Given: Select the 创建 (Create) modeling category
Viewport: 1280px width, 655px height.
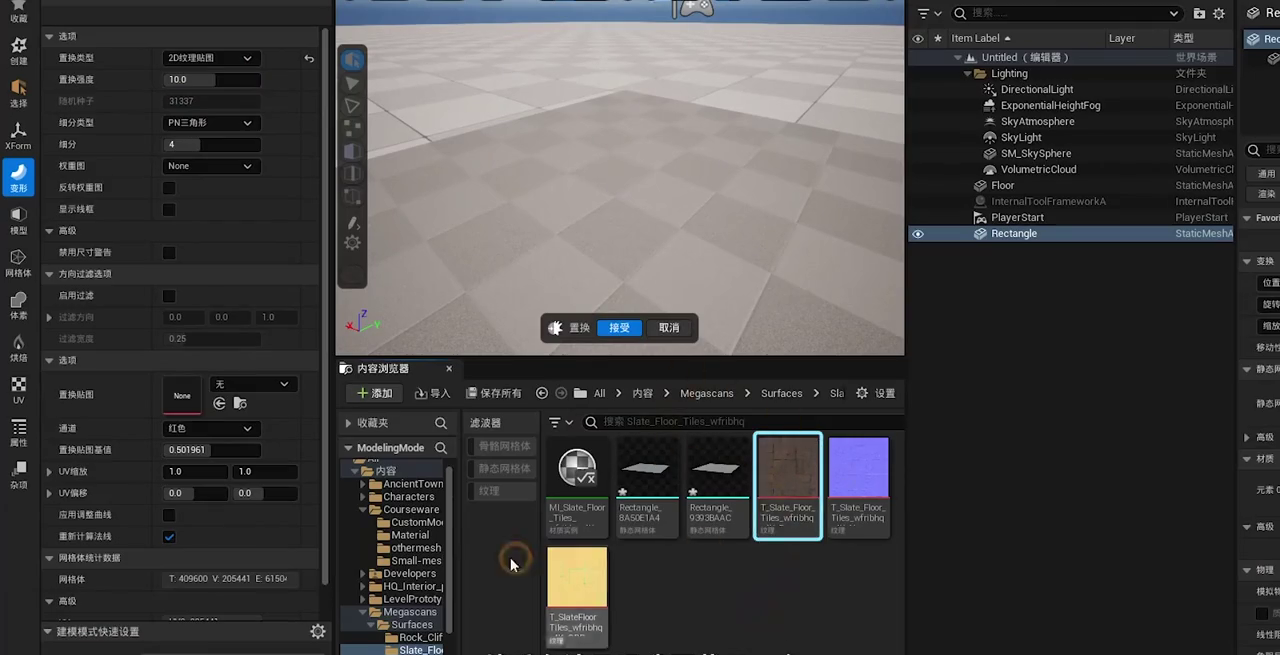Looking at the screenshot, I should tap(18, 51).
